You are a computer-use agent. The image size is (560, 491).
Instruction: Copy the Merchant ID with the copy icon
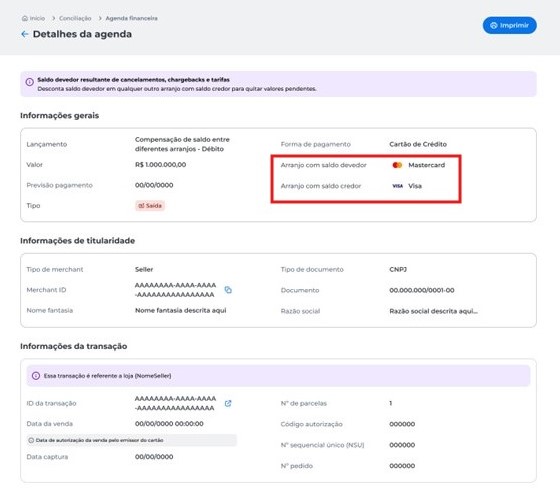(x=228, y=290)
